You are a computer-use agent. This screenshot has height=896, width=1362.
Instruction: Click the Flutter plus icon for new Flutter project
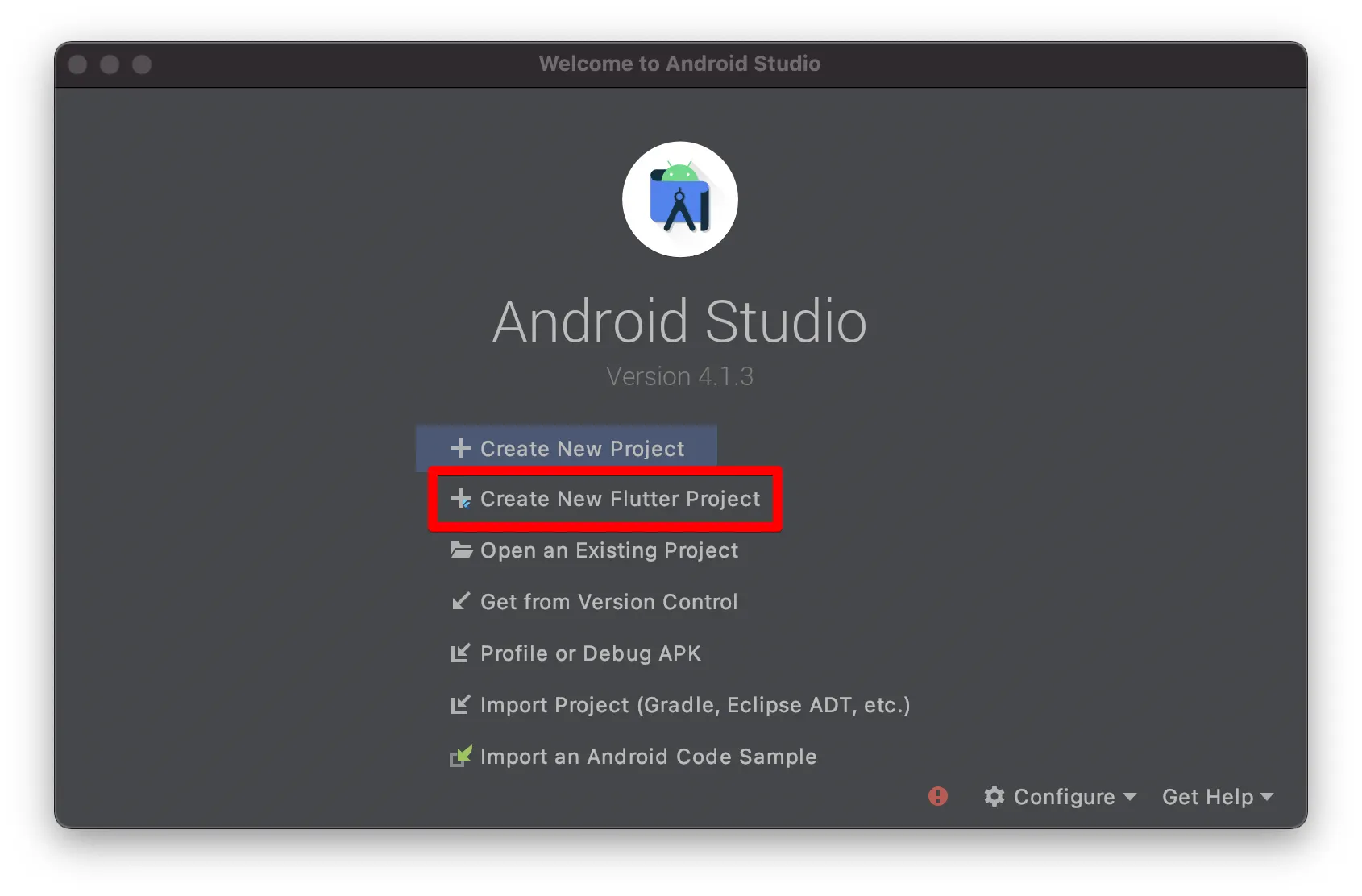pos(461,499)
